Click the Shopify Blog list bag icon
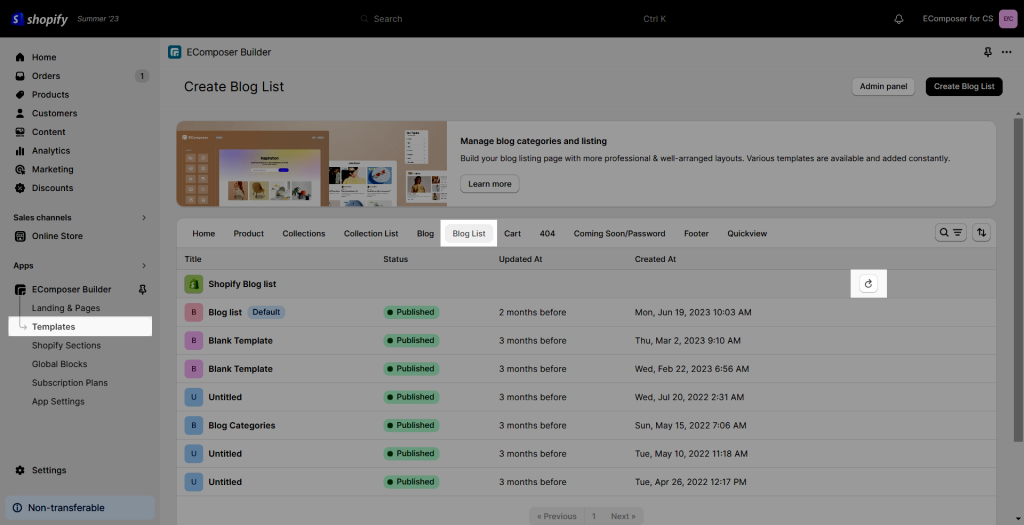The height and width of the screenshot is (525, 1024). (x=193, y=284)
